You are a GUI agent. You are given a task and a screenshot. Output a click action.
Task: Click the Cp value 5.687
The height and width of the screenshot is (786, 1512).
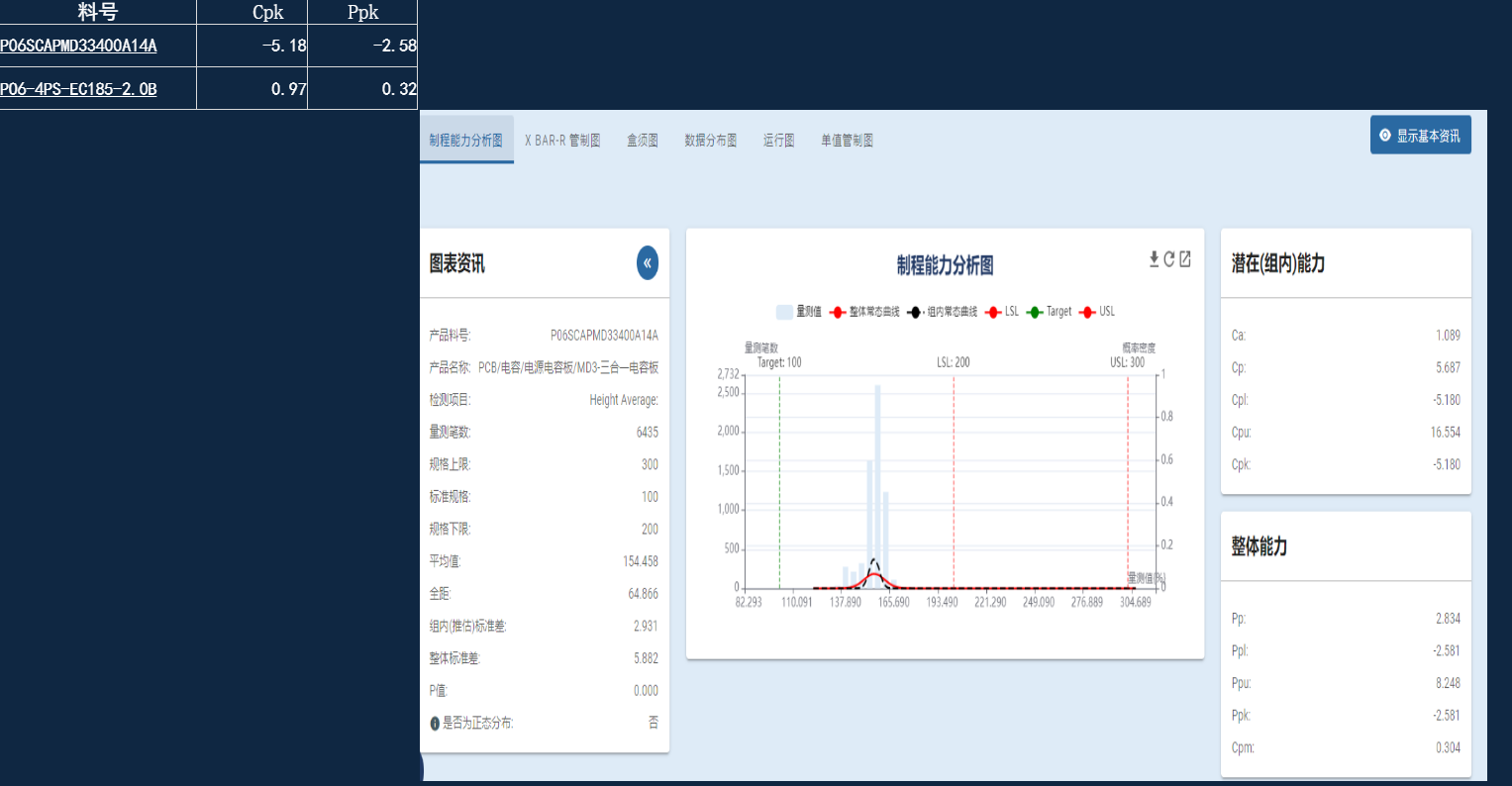coord(1449,367)
